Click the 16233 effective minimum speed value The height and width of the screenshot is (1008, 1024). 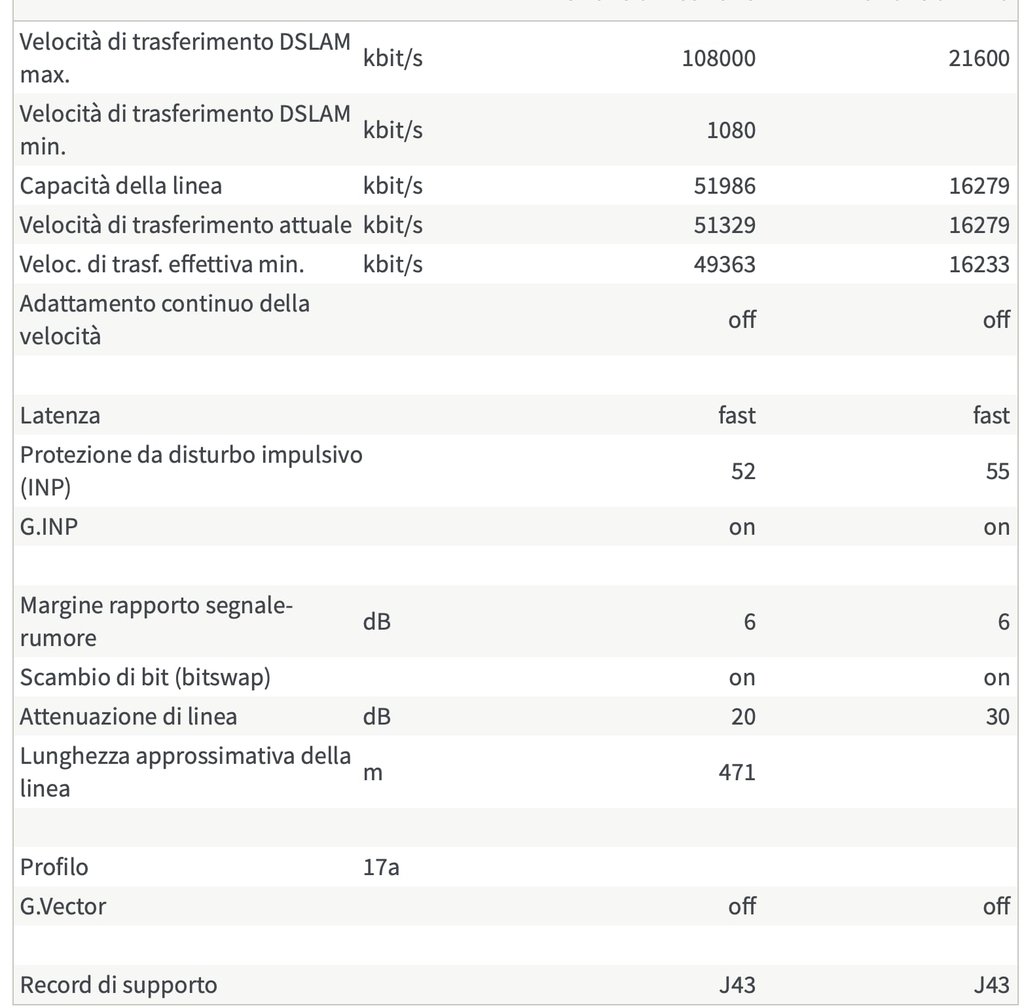[978, 264]
